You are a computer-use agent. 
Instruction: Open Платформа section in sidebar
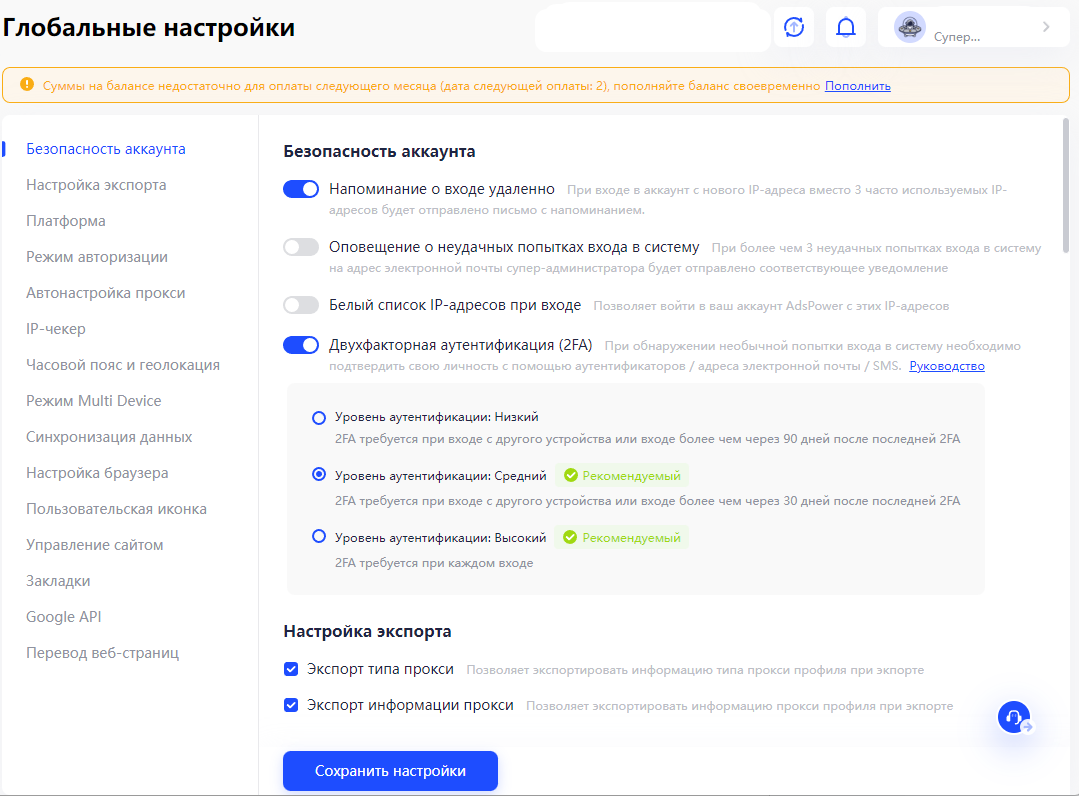tap(66, 221)
